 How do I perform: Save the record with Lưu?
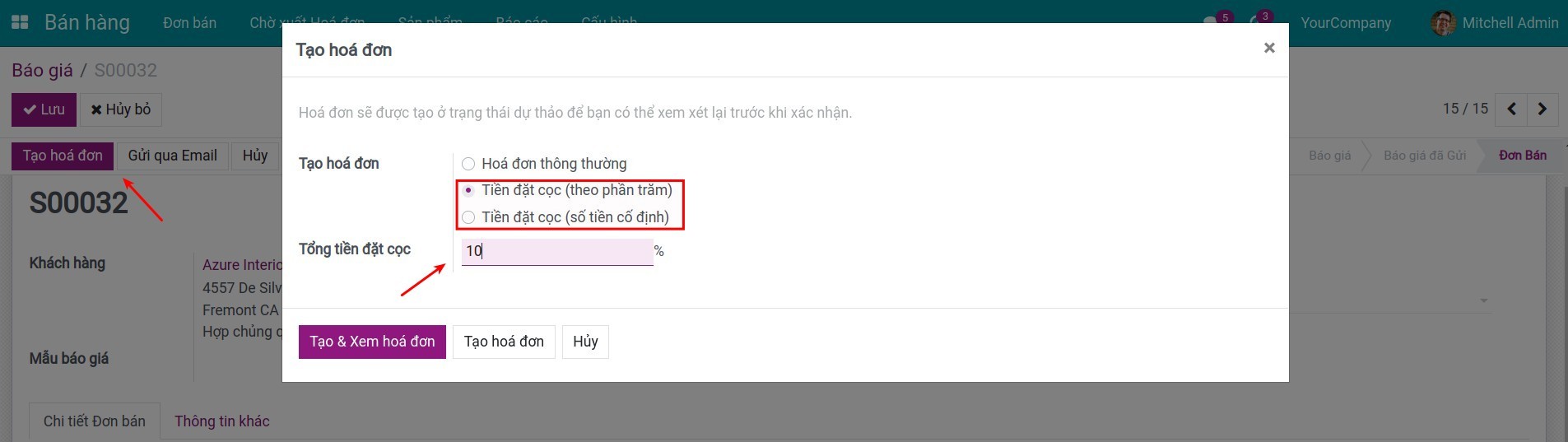tap(44, 109)
